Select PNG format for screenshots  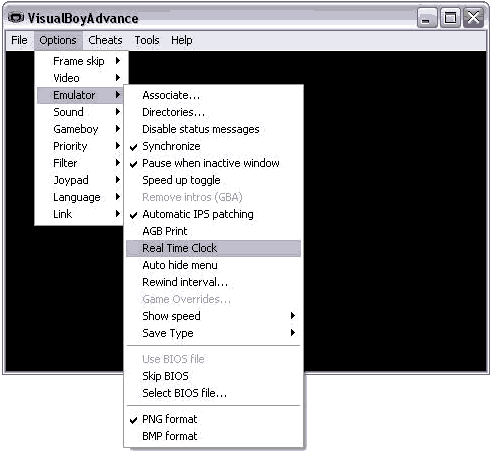click(213, 419)
